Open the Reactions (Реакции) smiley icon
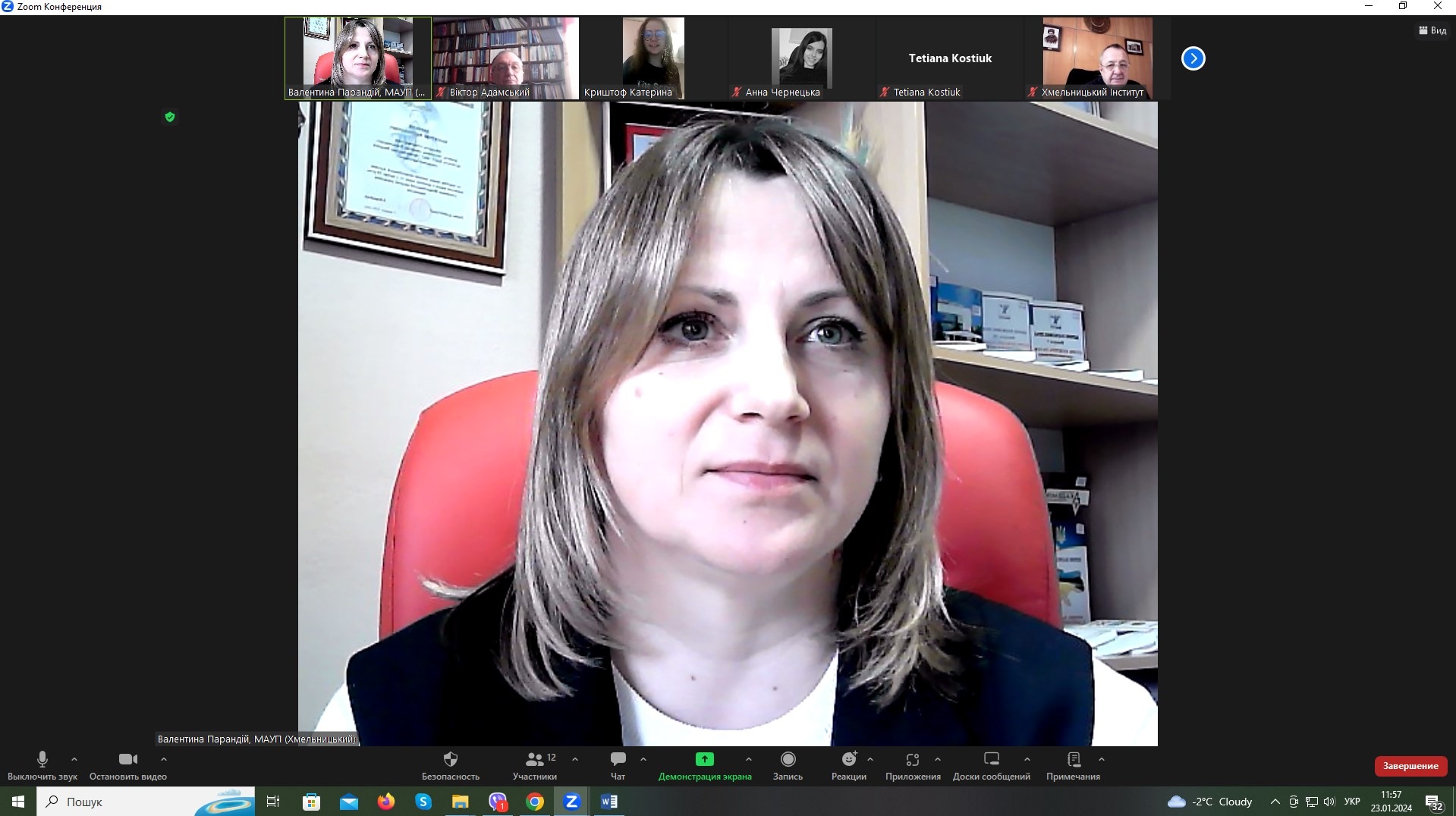 click(x=848, y=760)
